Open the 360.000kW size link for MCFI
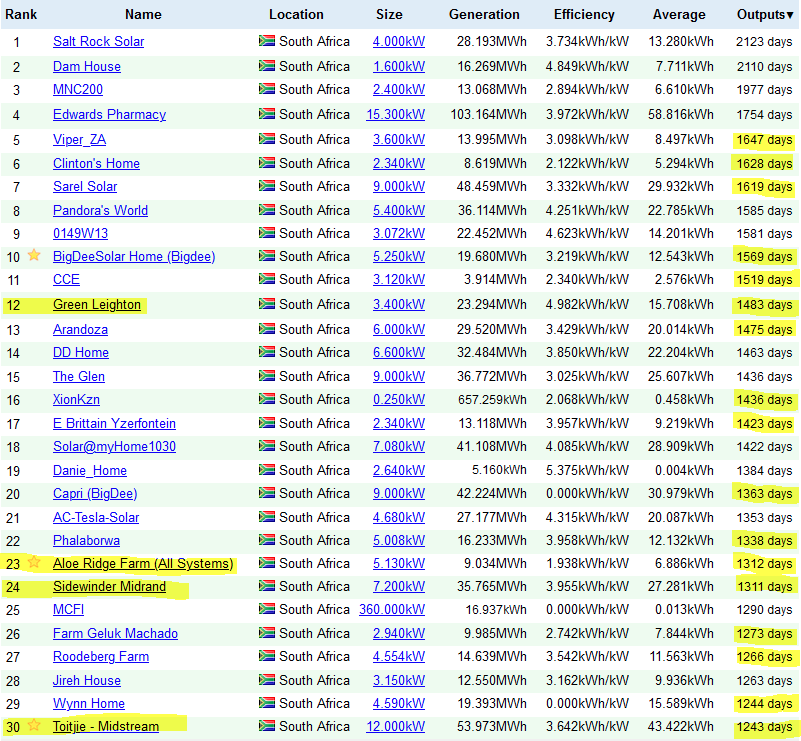 392,609
